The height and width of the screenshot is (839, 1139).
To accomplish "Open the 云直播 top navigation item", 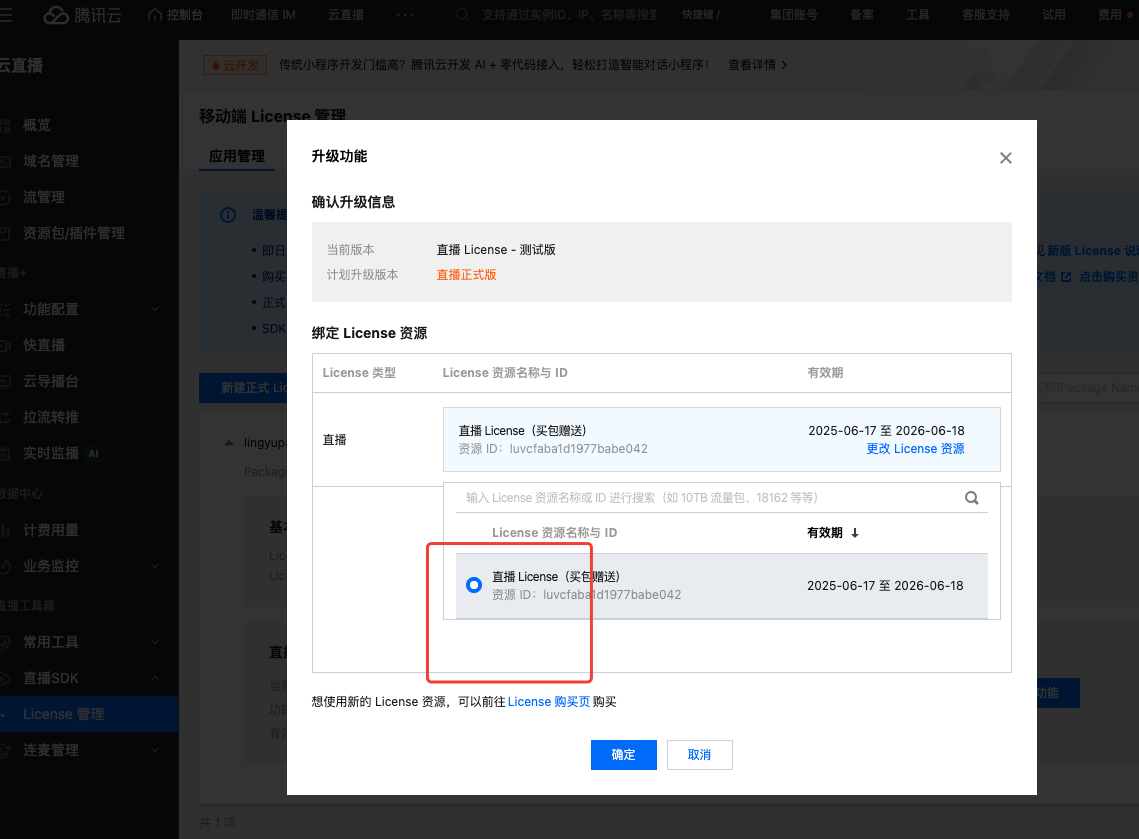I will coord(346,15).
